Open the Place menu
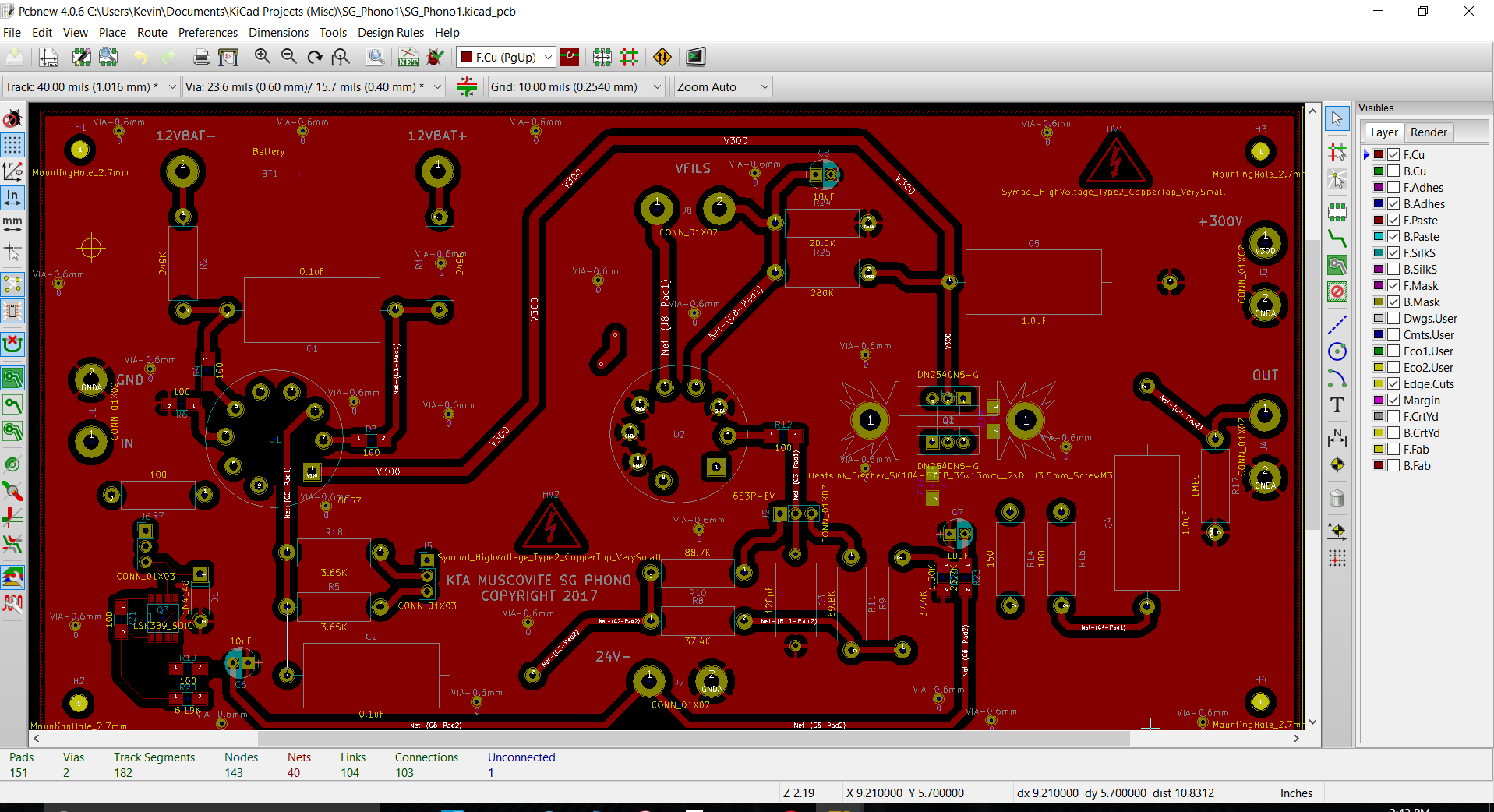1494x812 pixels. pyautogui.click(x=112, y=32)
